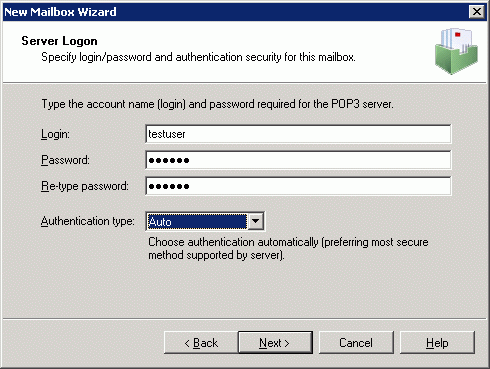The height and width of the screenshot is (369, 490).
Task: Click the Password label
Action: 65,160
